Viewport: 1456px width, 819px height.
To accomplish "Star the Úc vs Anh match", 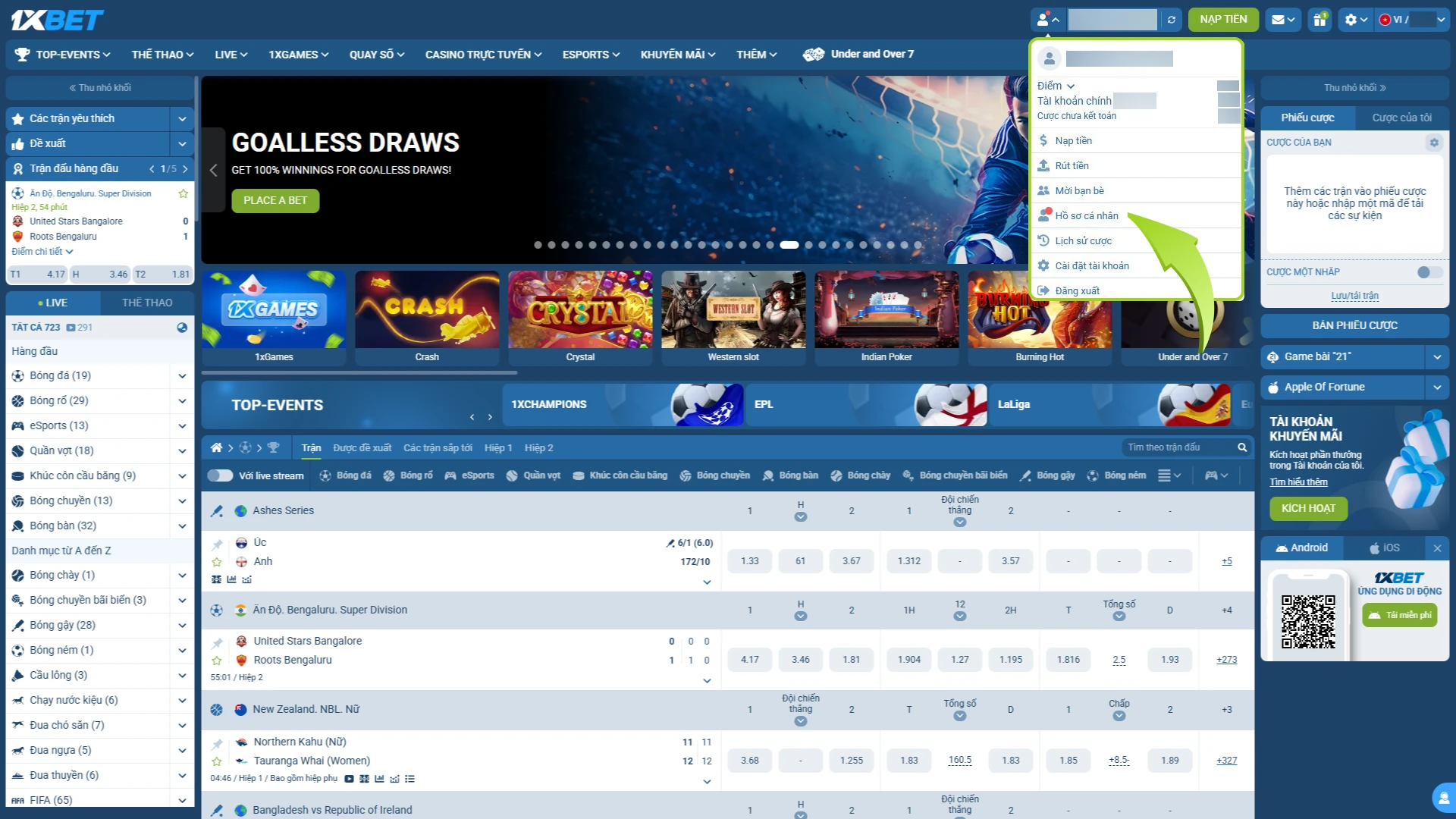I will pos(217,562).
